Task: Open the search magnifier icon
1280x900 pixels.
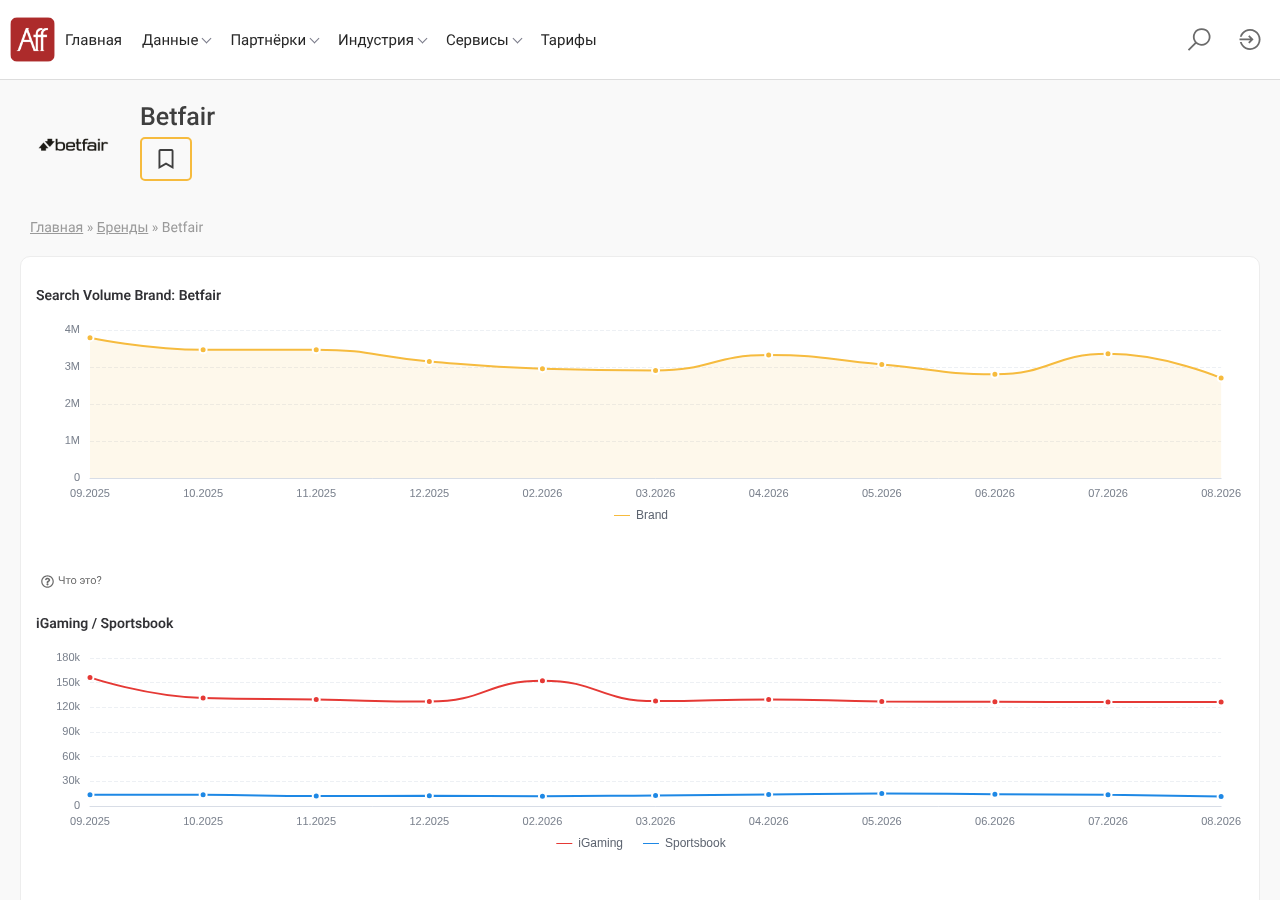Action: point(1199,39)
